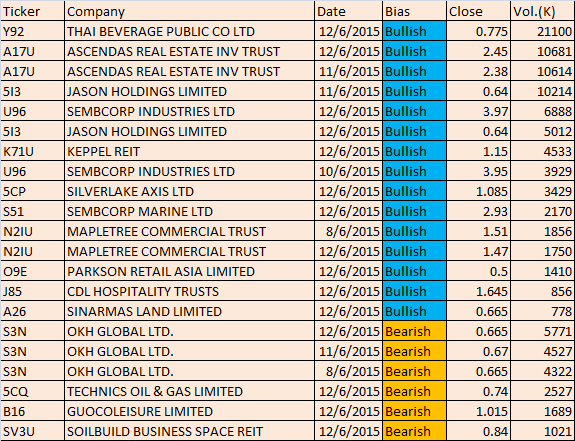Image resolution: width=575 pixels, height=441 pixels.
Task: Select volume cell showing 21100
Action: pyautogui.click(x=542, y=31)
